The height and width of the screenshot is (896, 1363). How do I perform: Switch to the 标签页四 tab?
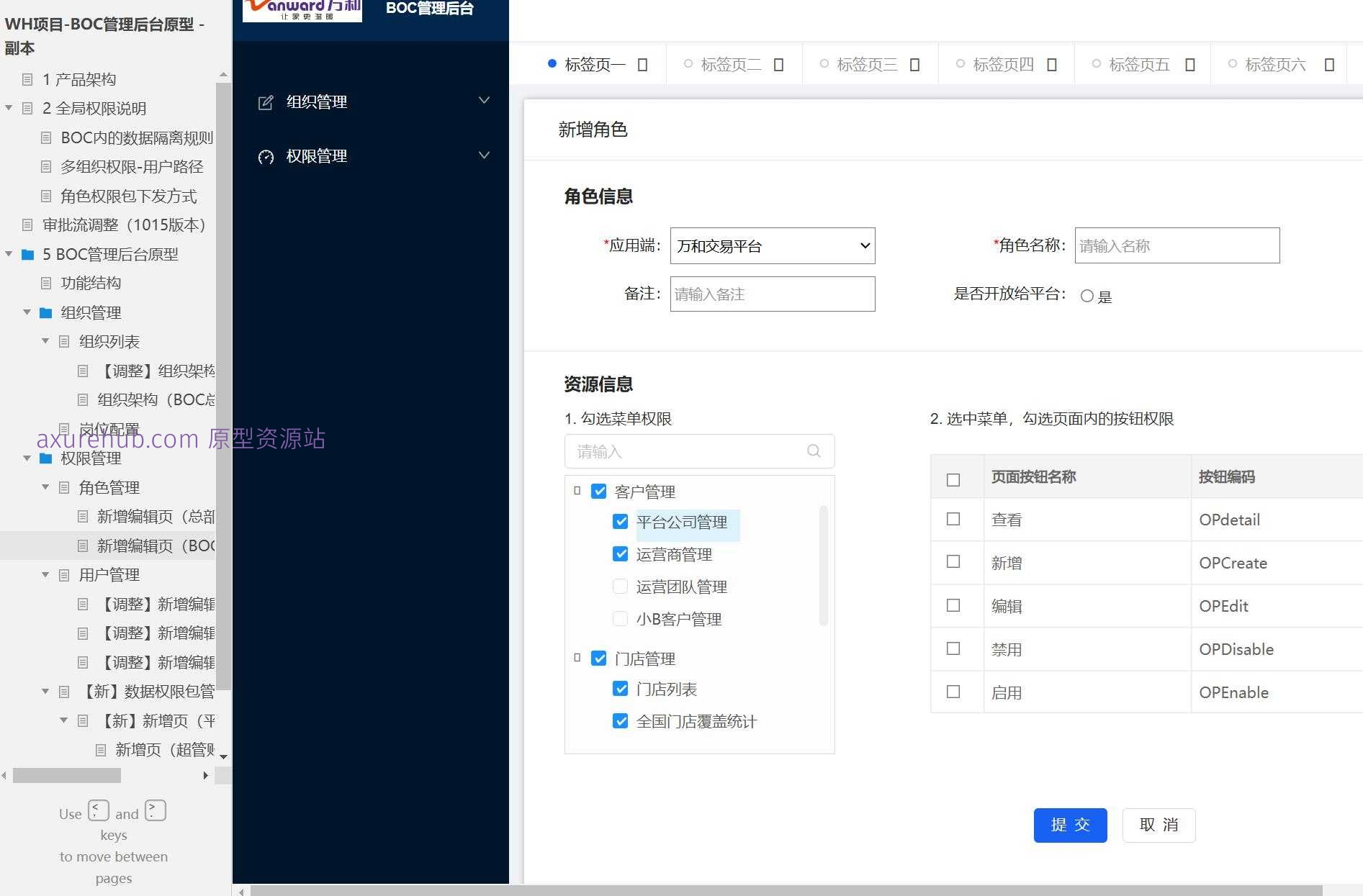pos(1003,64)
